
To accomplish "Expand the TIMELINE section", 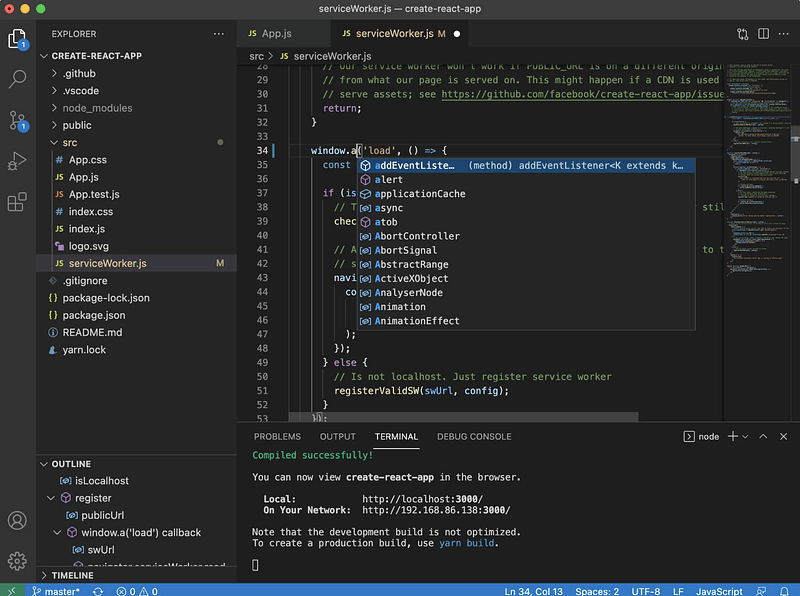I will pyautogui.click(x=72, y=575).
